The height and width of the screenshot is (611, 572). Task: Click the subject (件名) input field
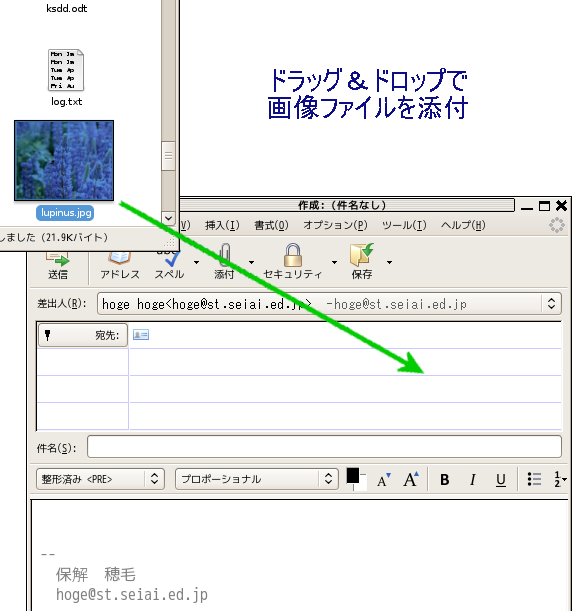coord(324,447)
